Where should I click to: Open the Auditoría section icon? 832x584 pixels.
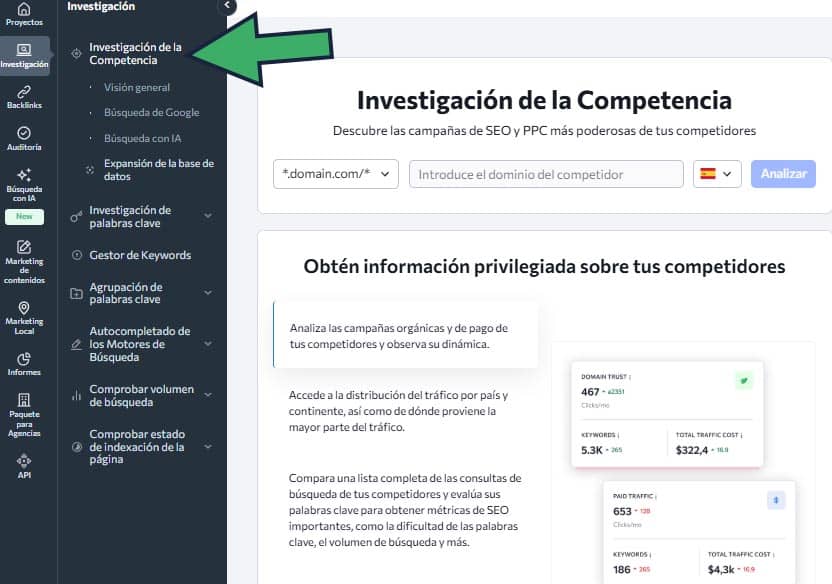click(24, 138)
